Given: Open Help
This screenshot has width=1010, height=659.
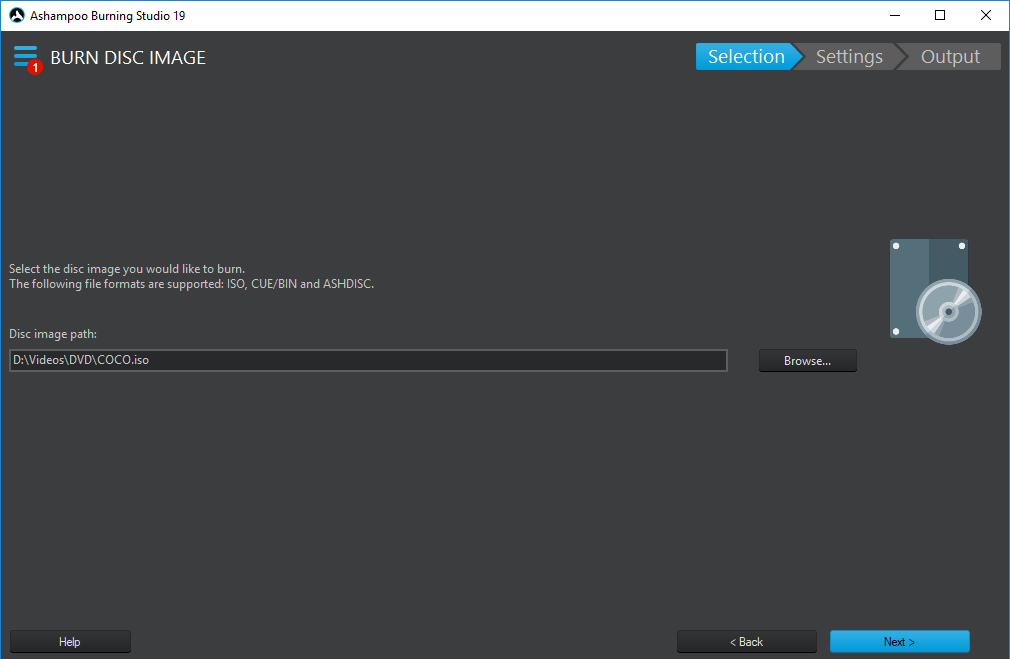Looking at the screenshot, I should [70, 642].
